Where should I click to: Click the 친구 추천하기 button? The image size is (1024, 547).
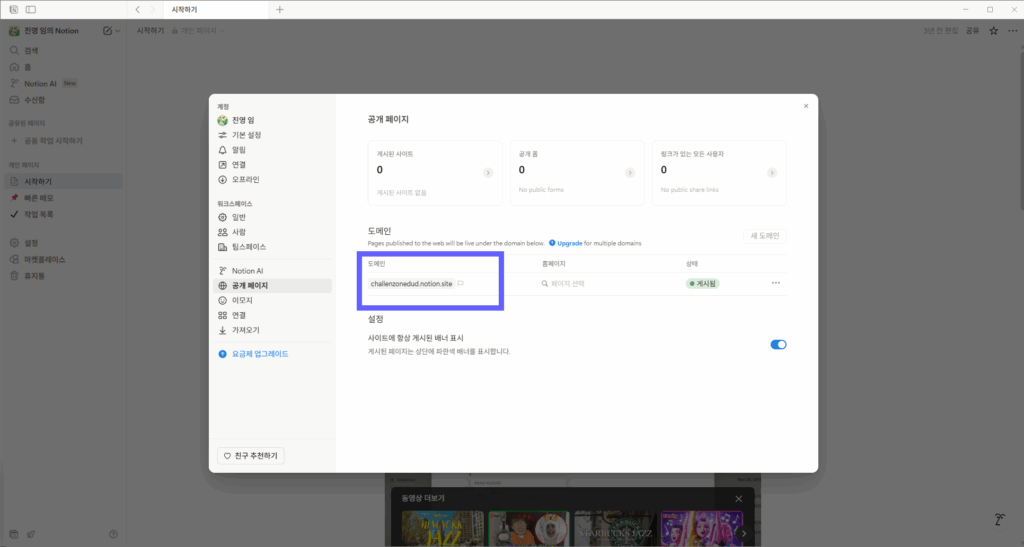click(x=251, y=456)
